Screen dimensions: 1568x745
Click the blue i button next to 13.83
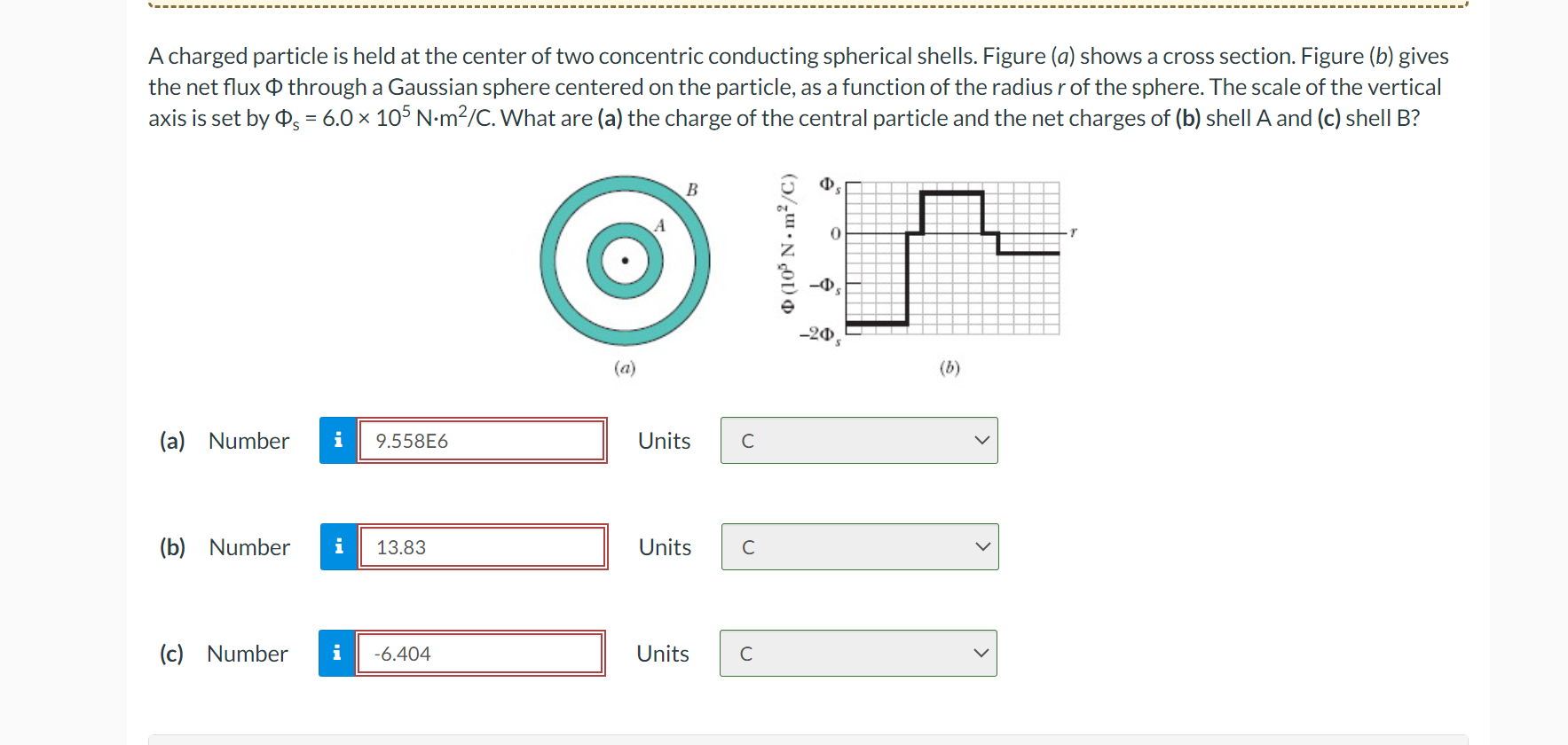pyautogui.click(x=337, y=547)
